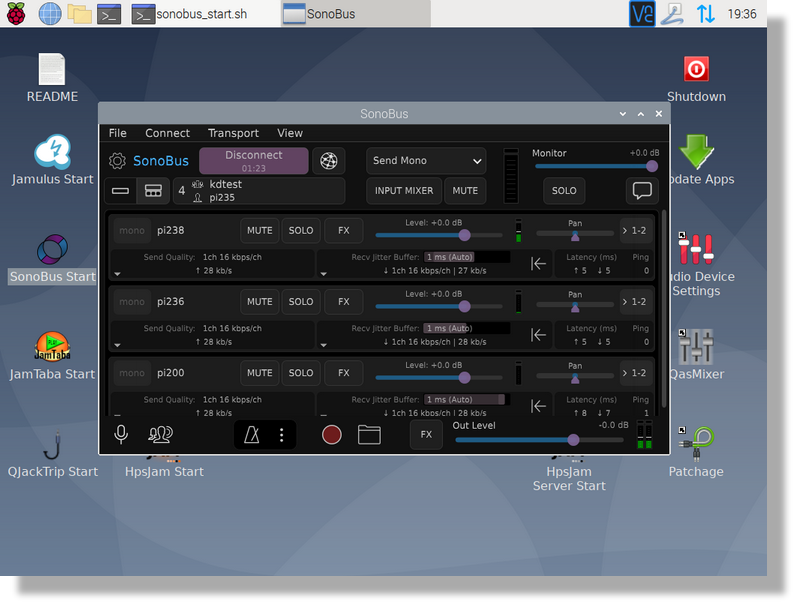Toggle monitor SOLO button
Image resolution: width=794 pixels, height=603 pixels.
[x=564, y=191]
